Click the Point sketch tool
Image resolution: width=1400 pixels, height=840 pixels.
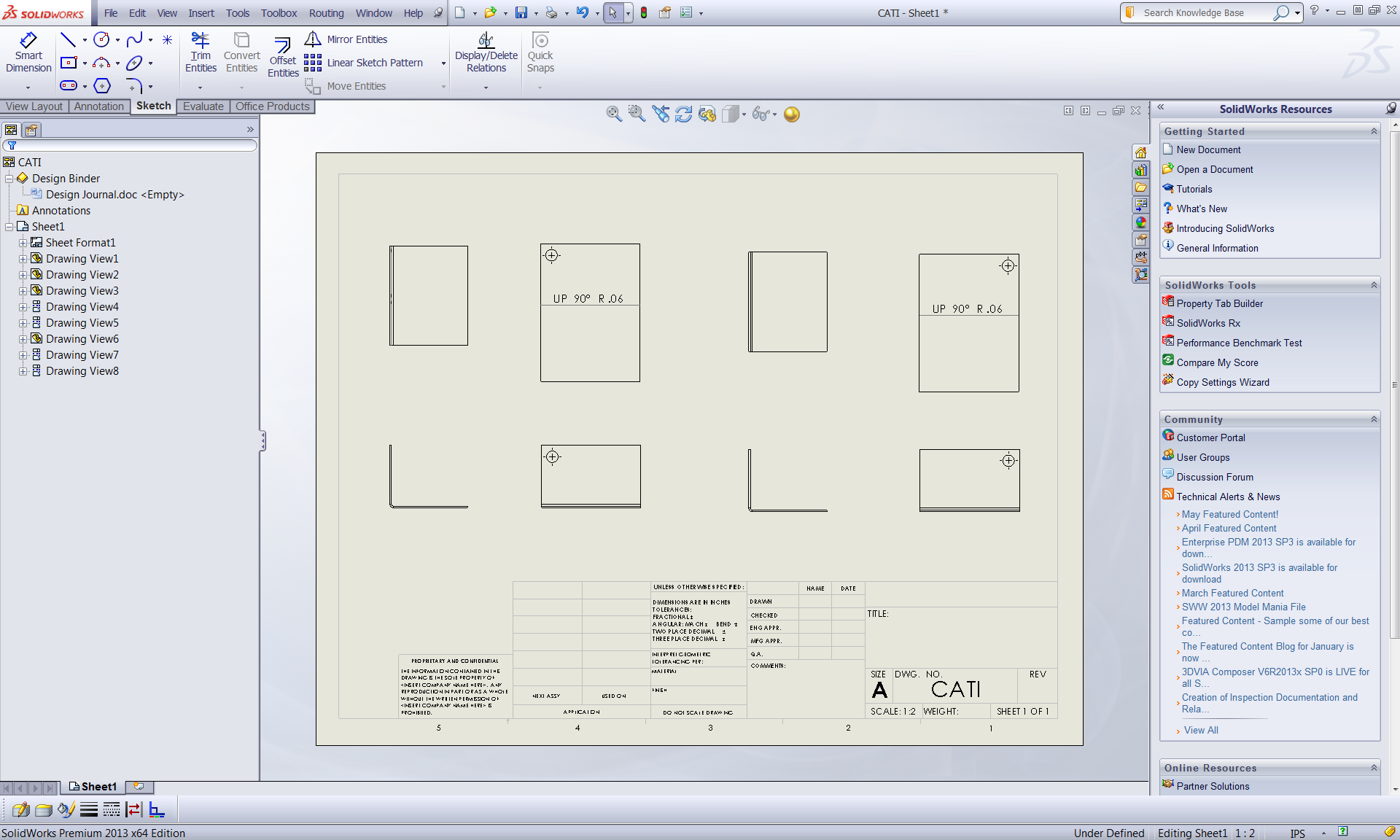[168, 39]
